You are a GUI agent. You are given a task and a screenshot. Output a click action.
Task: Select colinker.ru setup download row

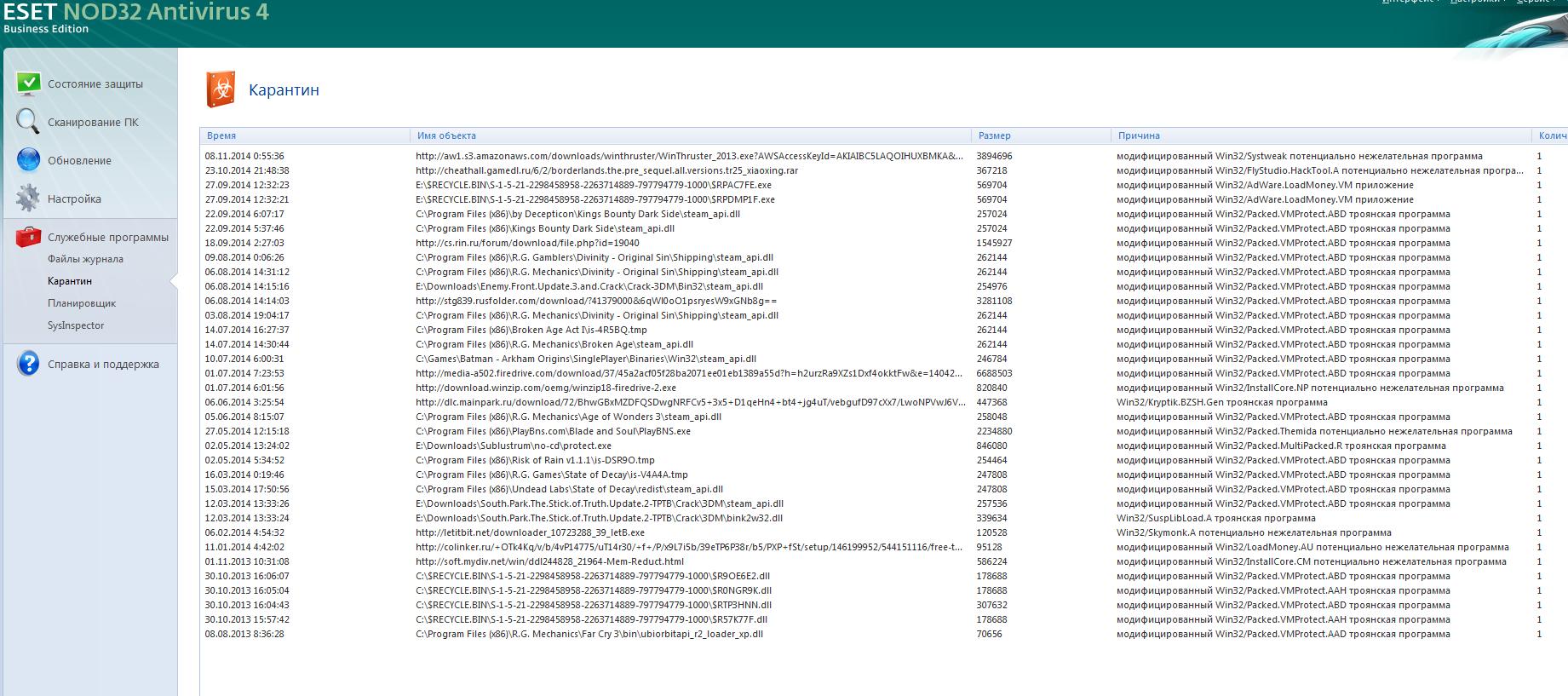point(884,548)
